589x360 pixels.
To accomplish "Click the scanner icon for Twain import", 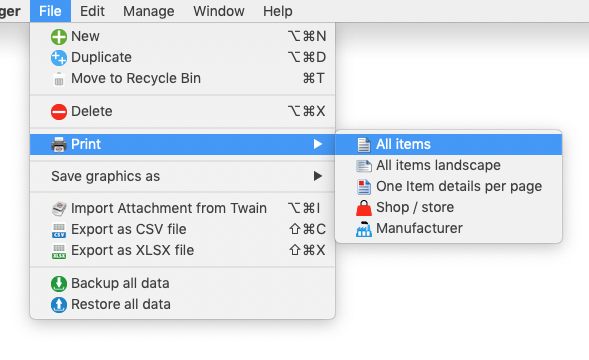I will (x=59, y=209).
